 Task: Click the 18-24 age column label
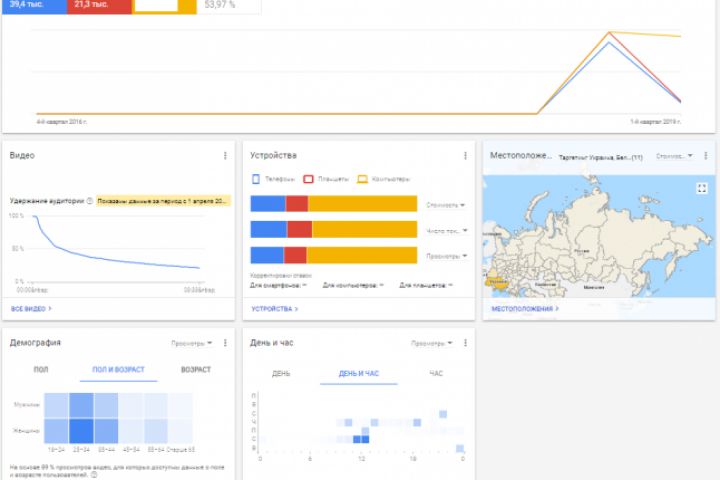[x=56, y=450]
